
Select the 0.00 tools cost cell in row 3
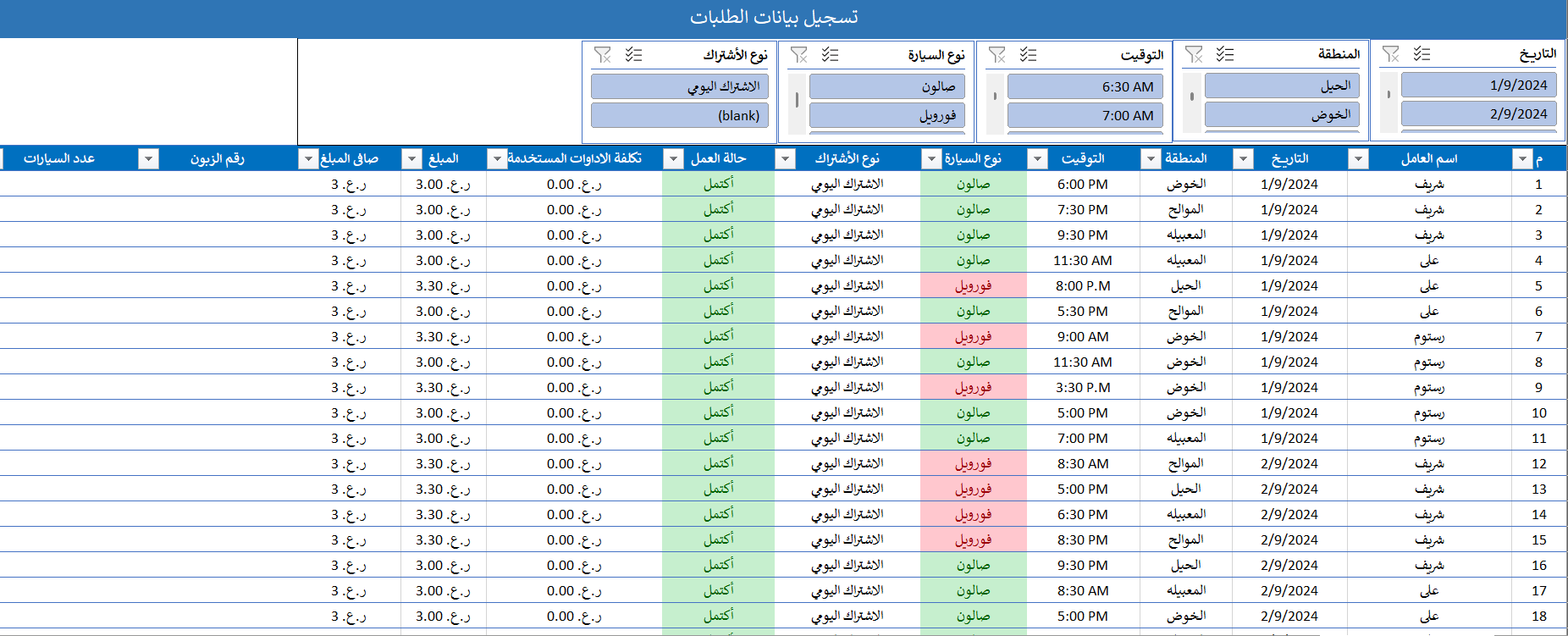[574, 235]
